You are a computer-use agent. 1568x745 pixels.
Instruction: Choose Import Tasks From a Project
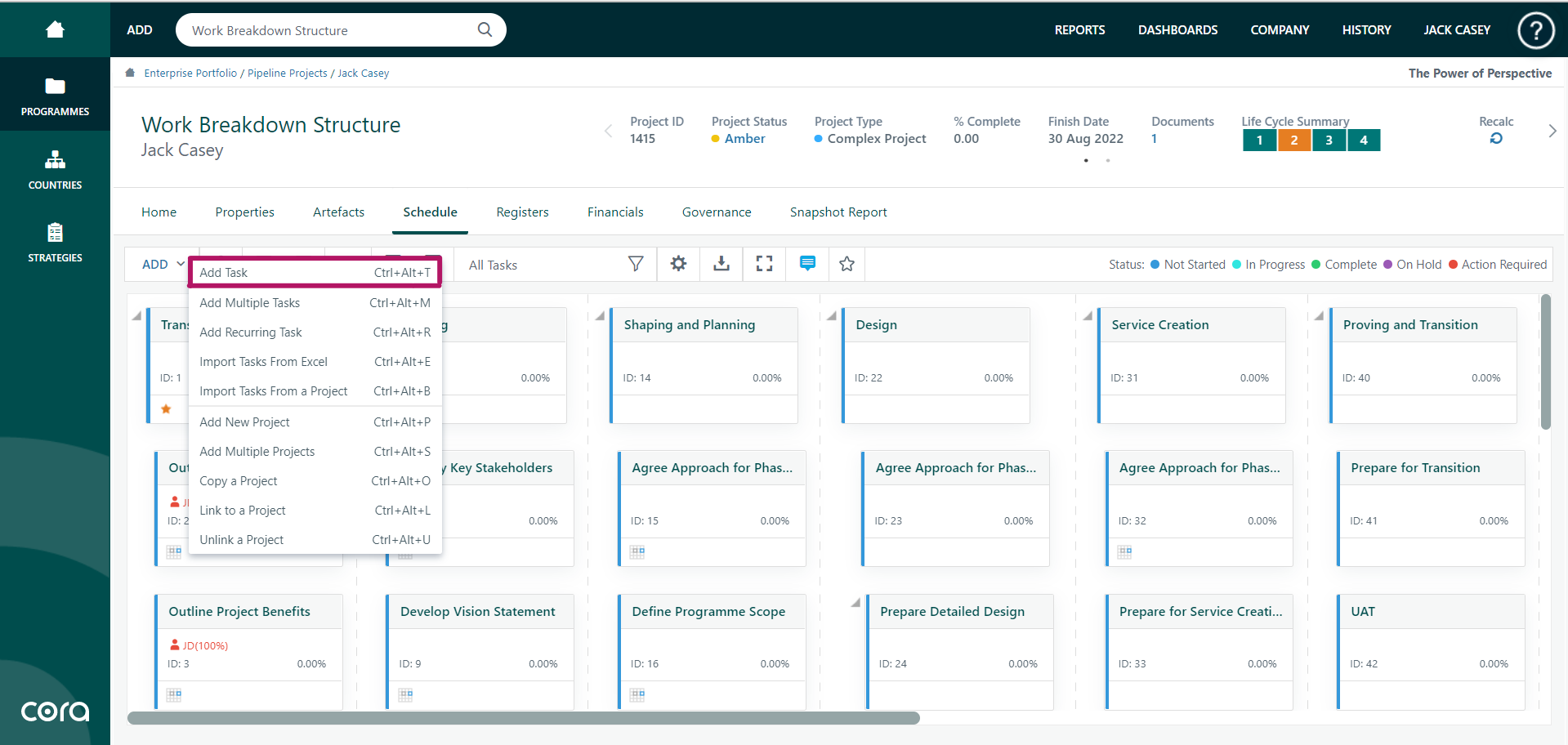[315, 391]
